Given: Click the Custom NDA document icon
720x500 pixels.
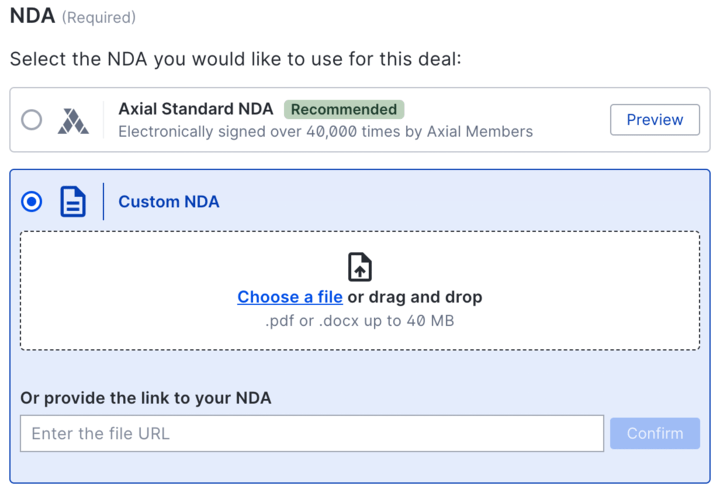Looking at the screenshot, I should [x=73, y=202].
